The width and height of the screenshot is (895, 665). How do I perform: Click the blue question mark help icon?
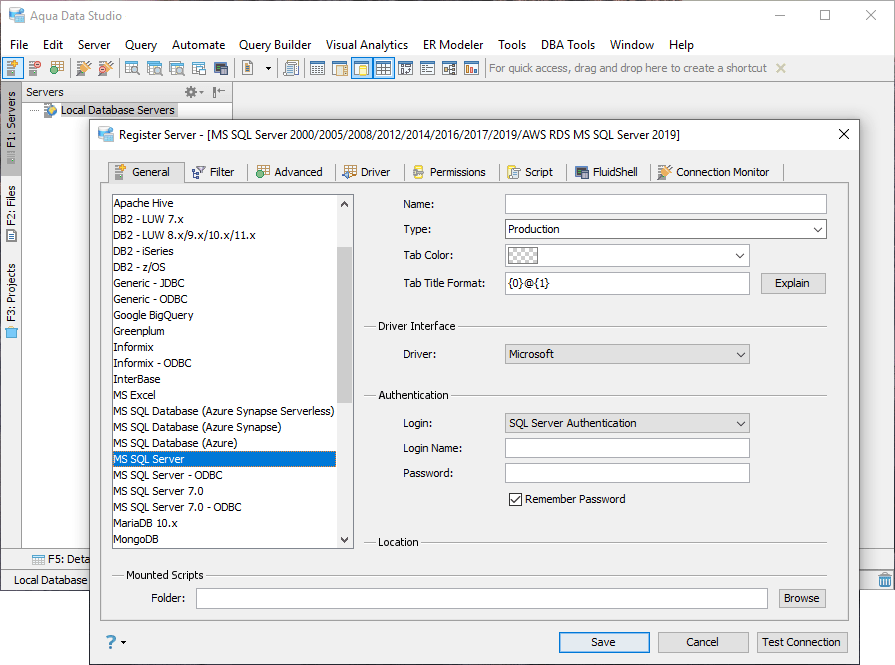(x=111, y=642)
